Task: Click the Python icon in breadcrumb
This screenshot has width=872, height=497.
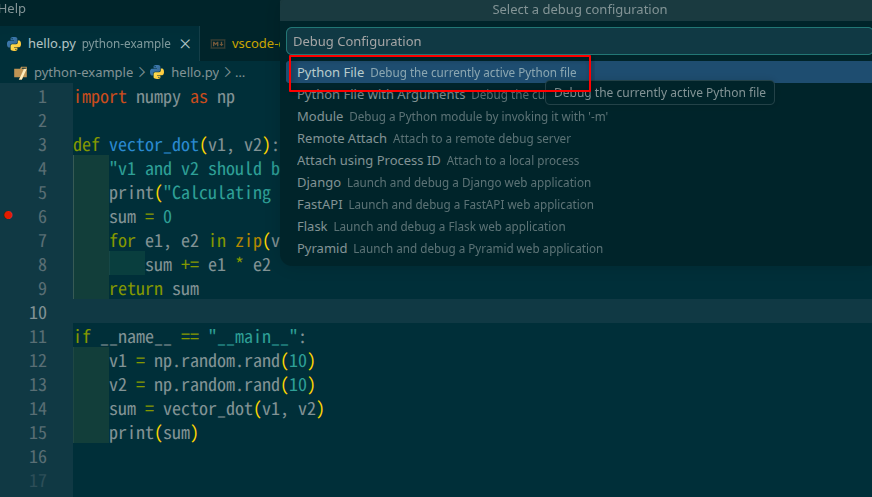Action: 157,72
